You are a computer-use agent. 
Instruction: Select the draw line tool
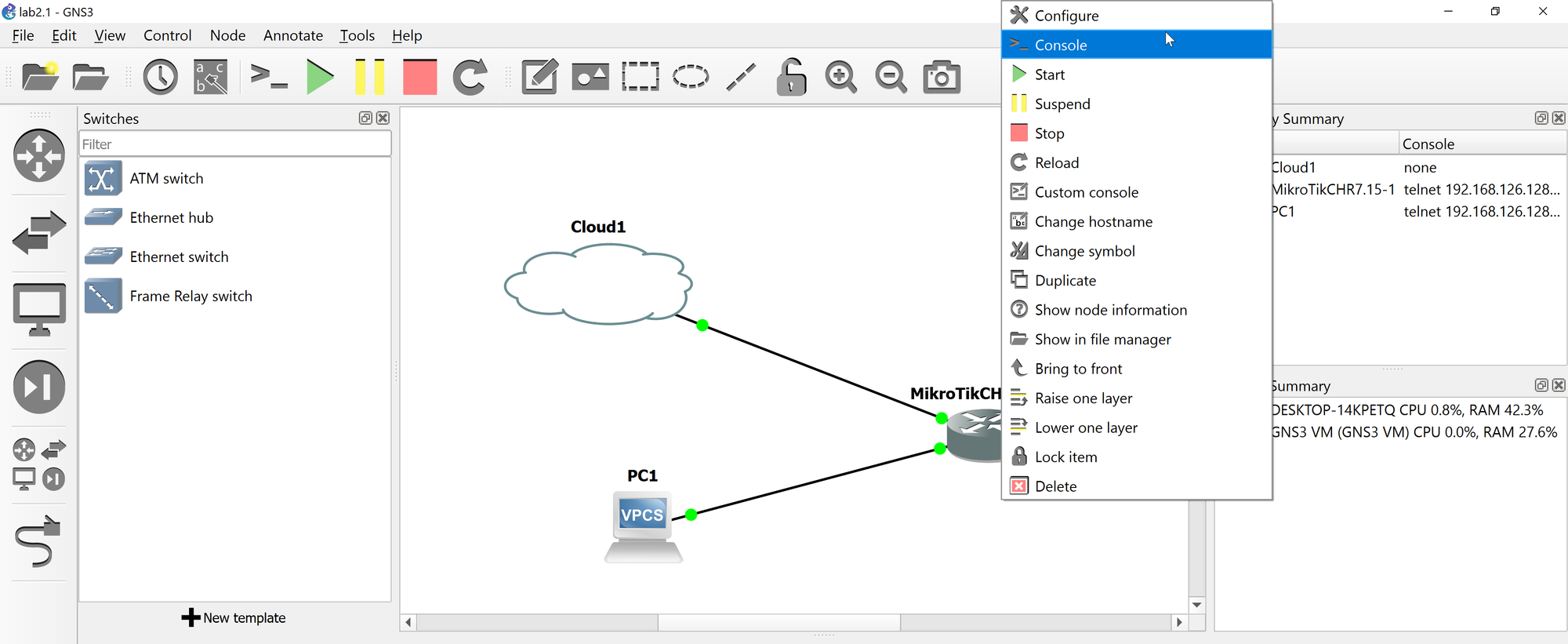[x=741, y=77]
